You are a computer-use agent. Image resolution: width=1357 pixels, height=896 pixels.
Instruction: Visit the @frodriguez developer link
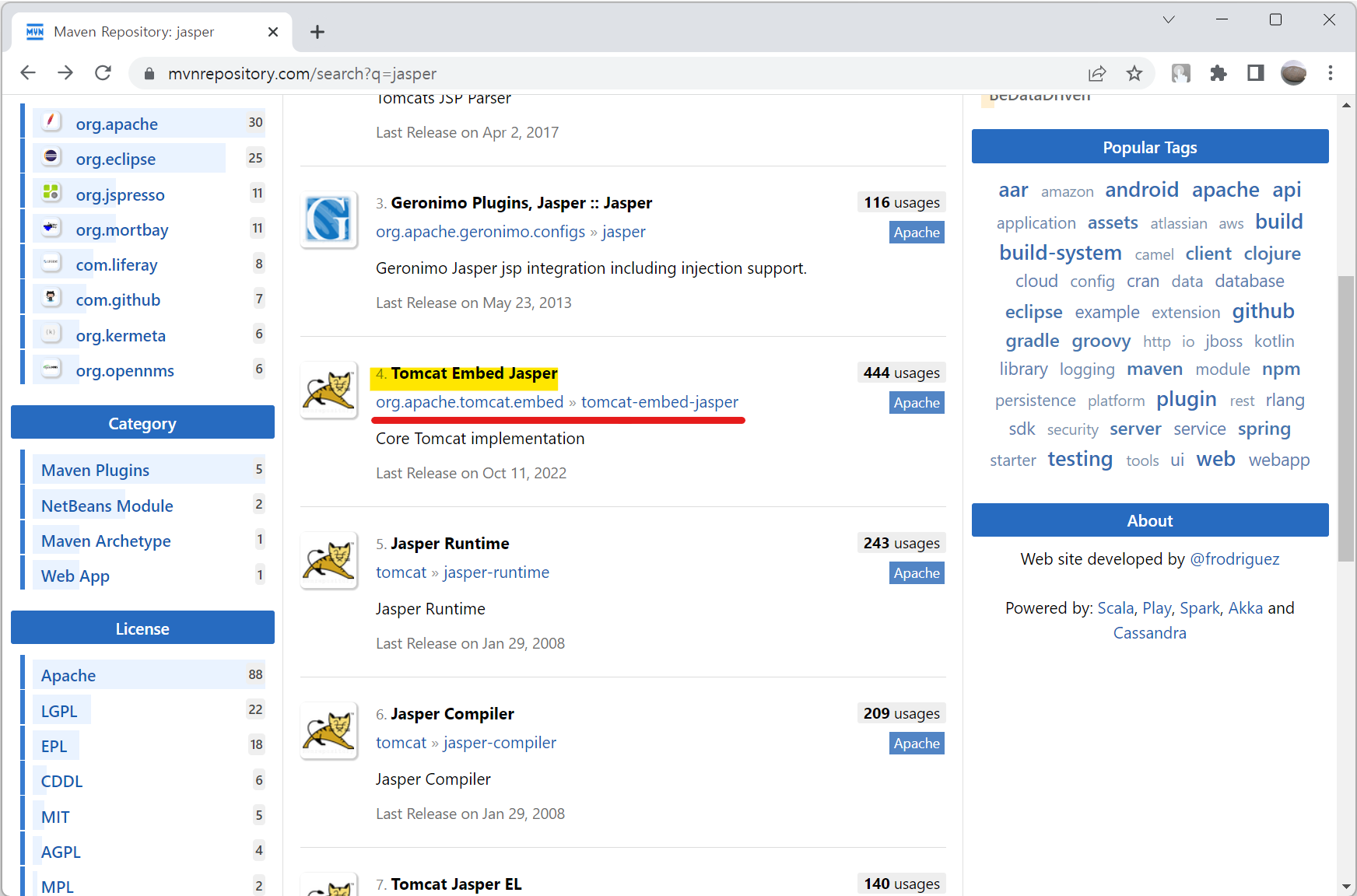(1235, 559)
